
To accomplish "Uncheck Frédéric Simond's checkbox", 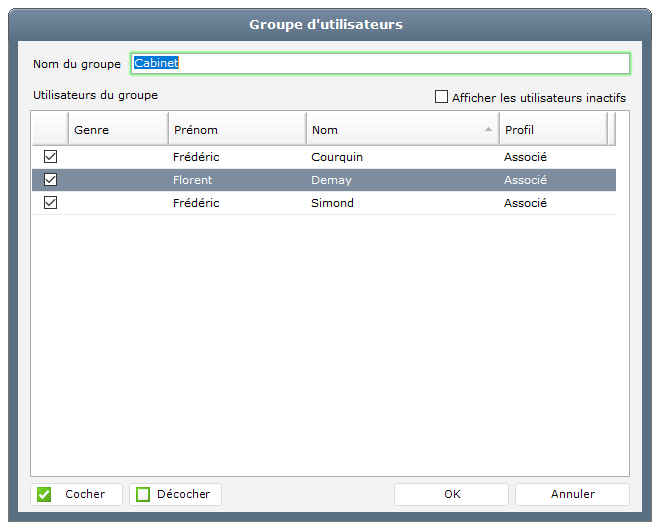I will 50,203.
